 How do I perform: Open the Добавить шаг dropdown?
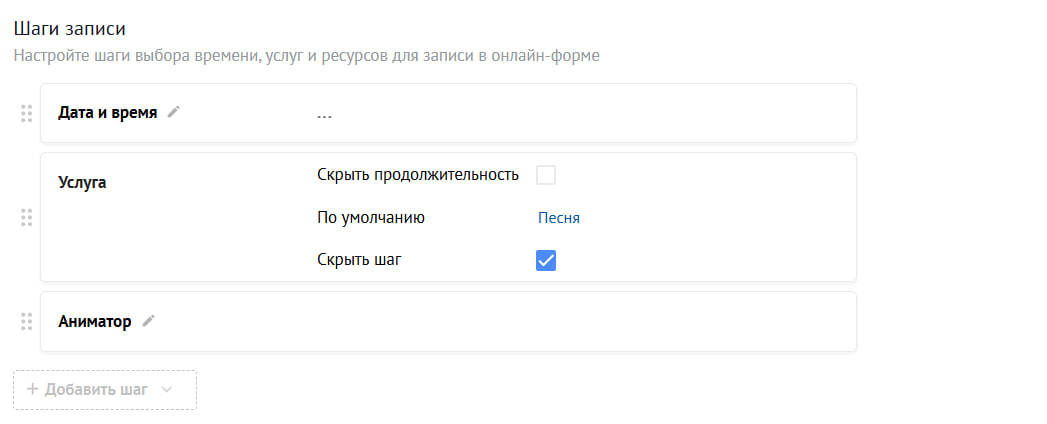tap(105, 389)
